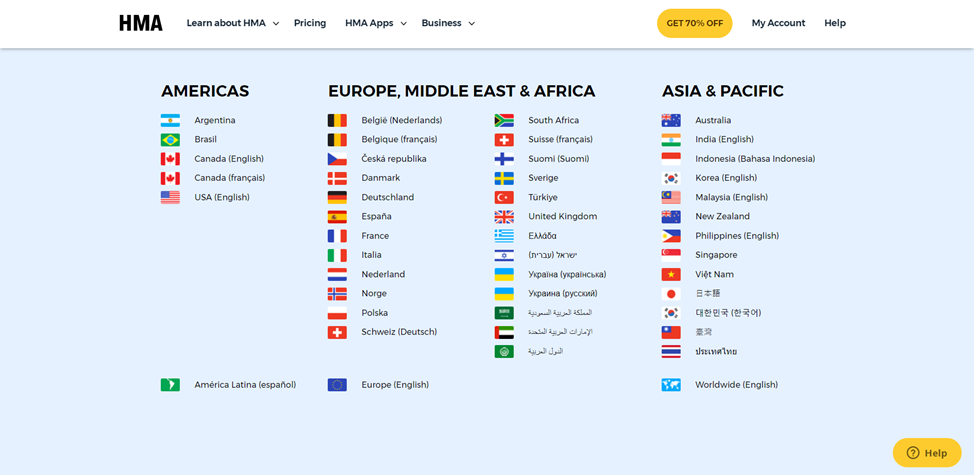Click the United Kingdom flag icon
The width and height of the screenshot is (974, 475).
tap(504, 217)
